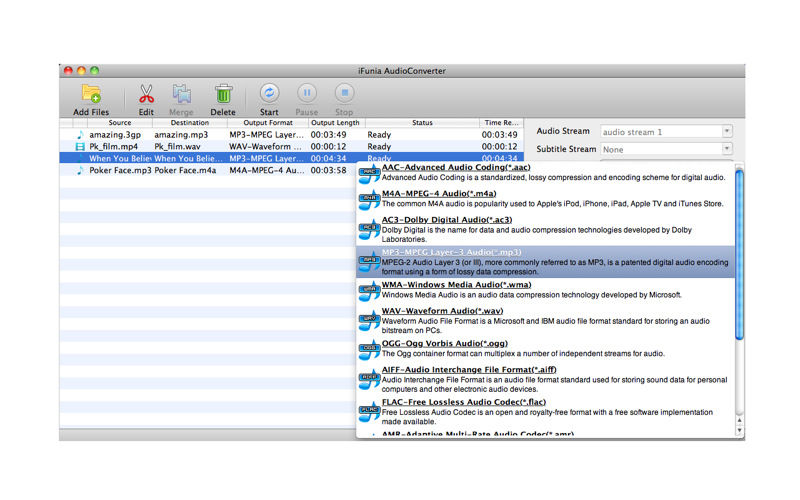Click the AIFF format icon
The image size is (800, 500).
[369, 380]
